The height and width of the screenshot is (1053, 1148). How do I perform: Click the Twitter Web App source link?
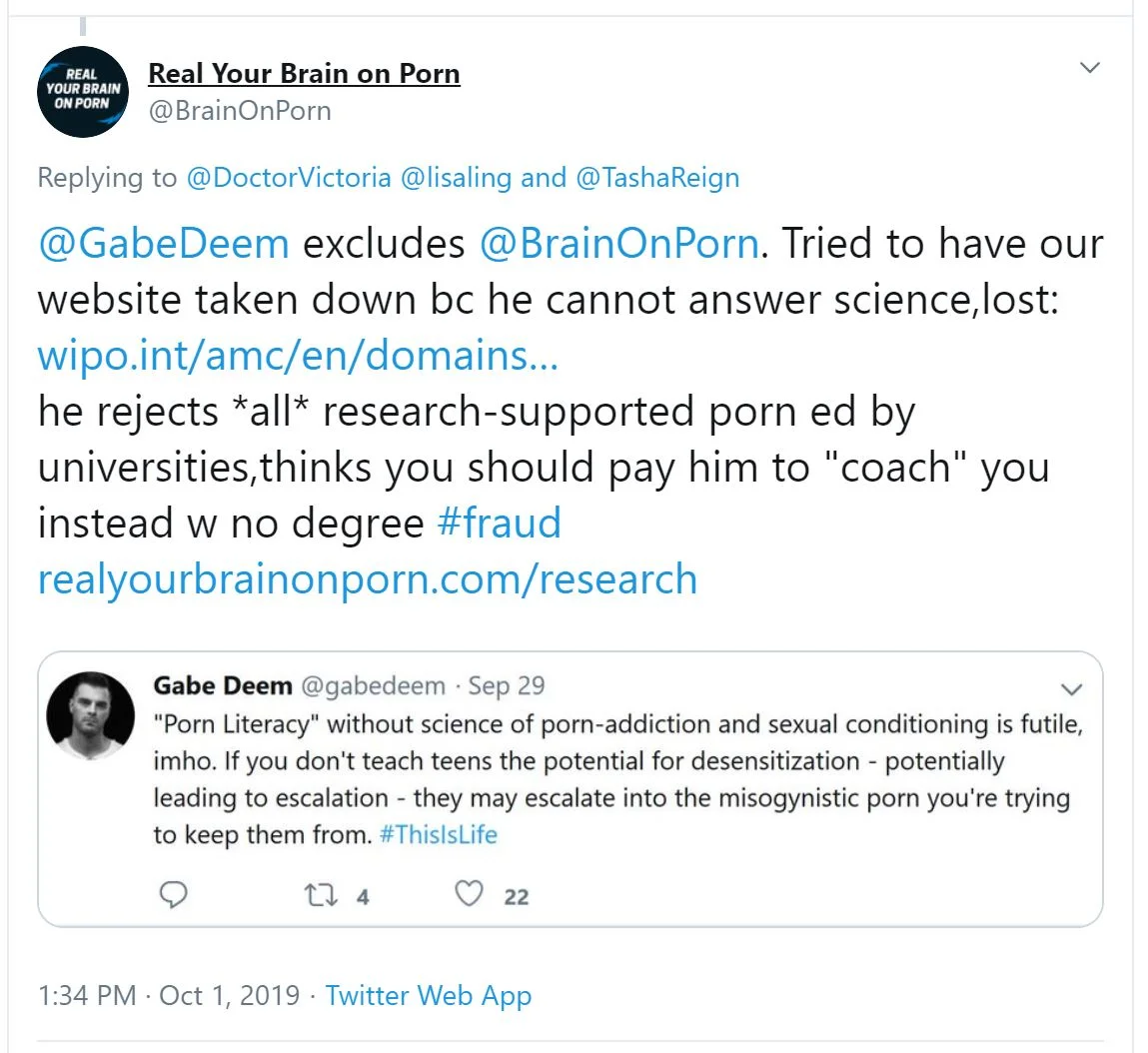(x=428, y=995)
